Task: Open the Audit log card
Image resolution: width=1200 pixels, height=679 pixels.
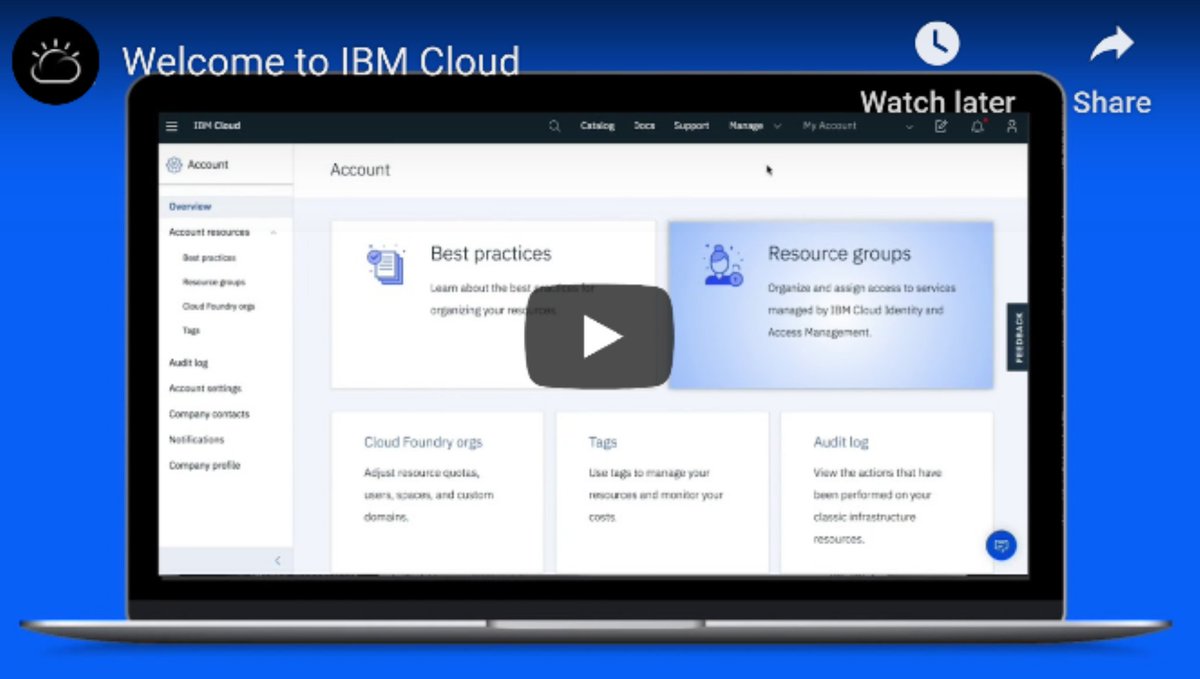Action: click(887, 492)
